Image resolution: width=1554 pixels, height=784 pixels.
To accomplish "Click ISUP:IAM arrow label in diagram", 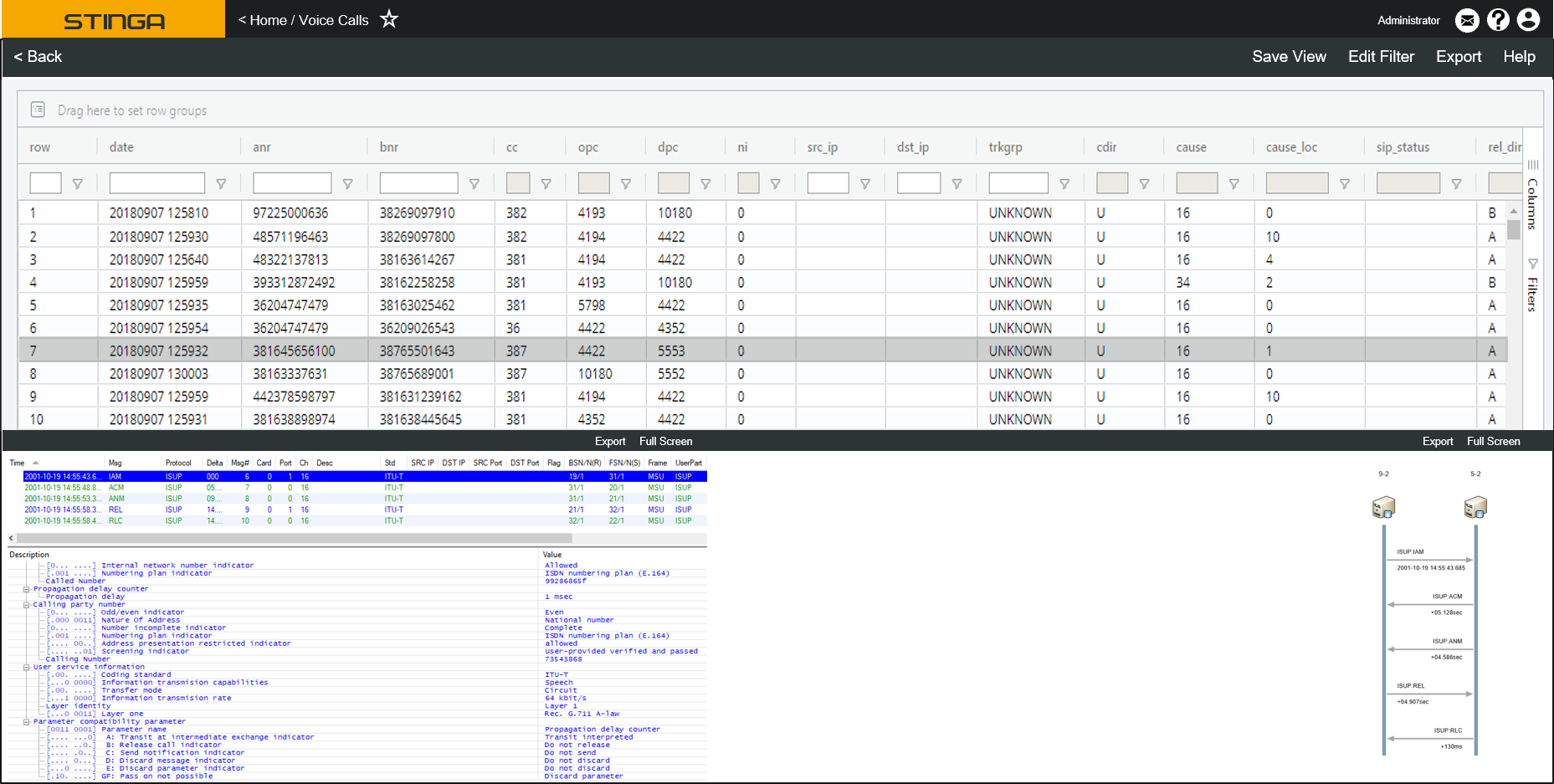I will 1410,552.
